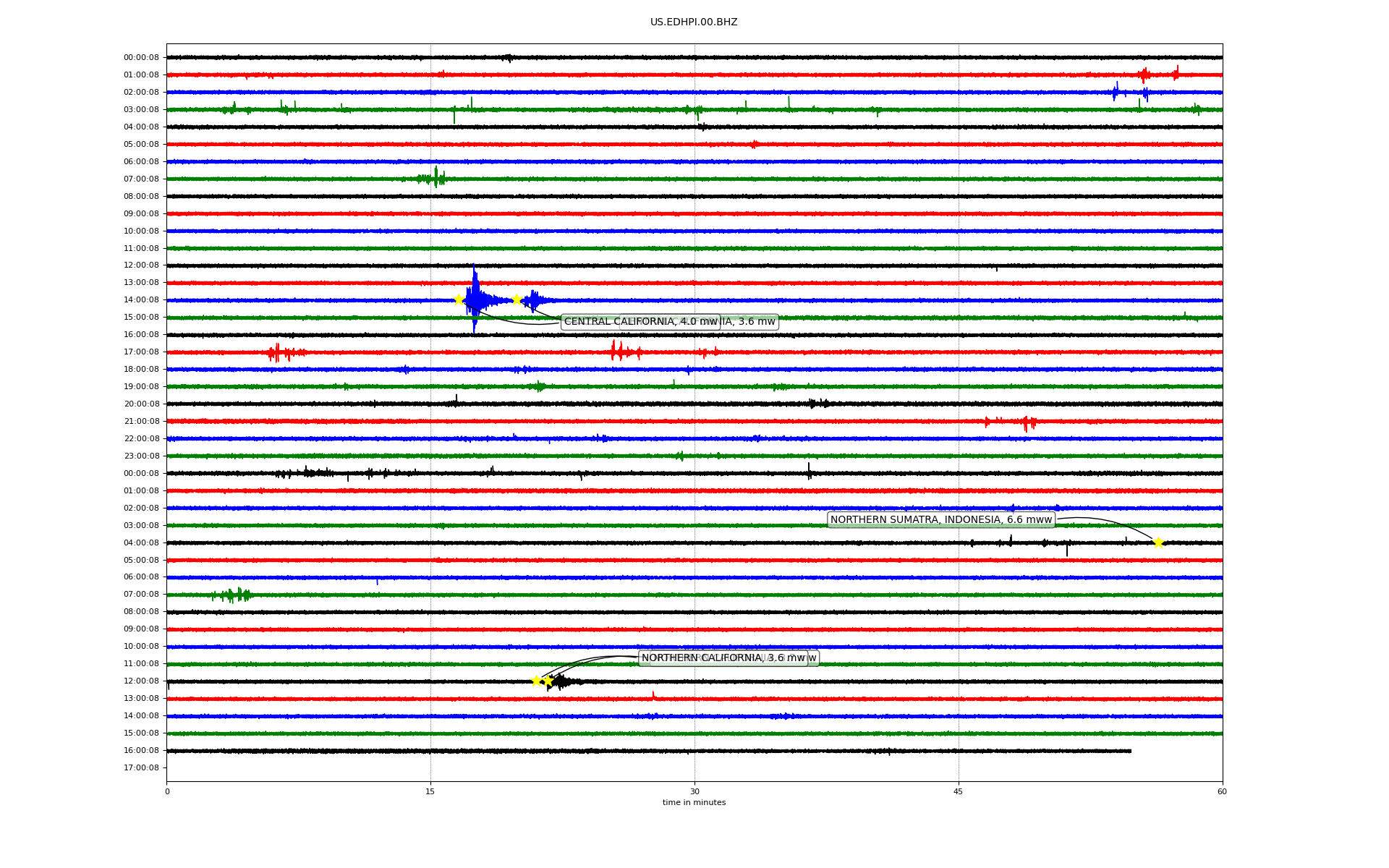1389x868 pixels.
Task: Click the 16:00:08 label of the last partial black trace
Action: coord(141,751)
